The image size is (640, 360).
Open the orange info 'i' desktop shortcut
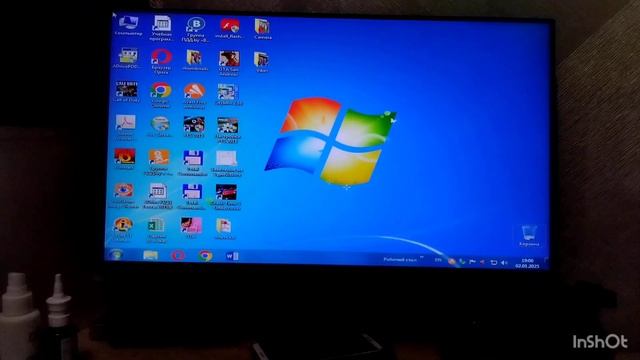point(123,229)
